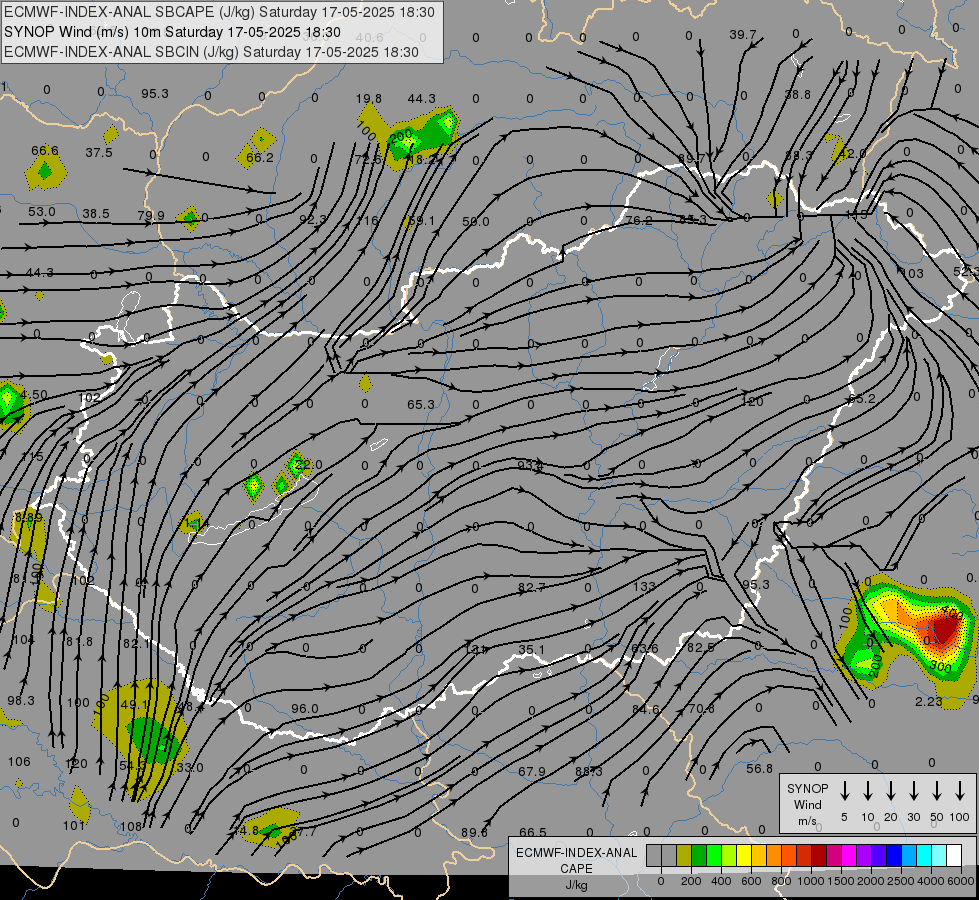
Task: Click the 2500 tick label in CAPE legend
Action: [900, 881]
